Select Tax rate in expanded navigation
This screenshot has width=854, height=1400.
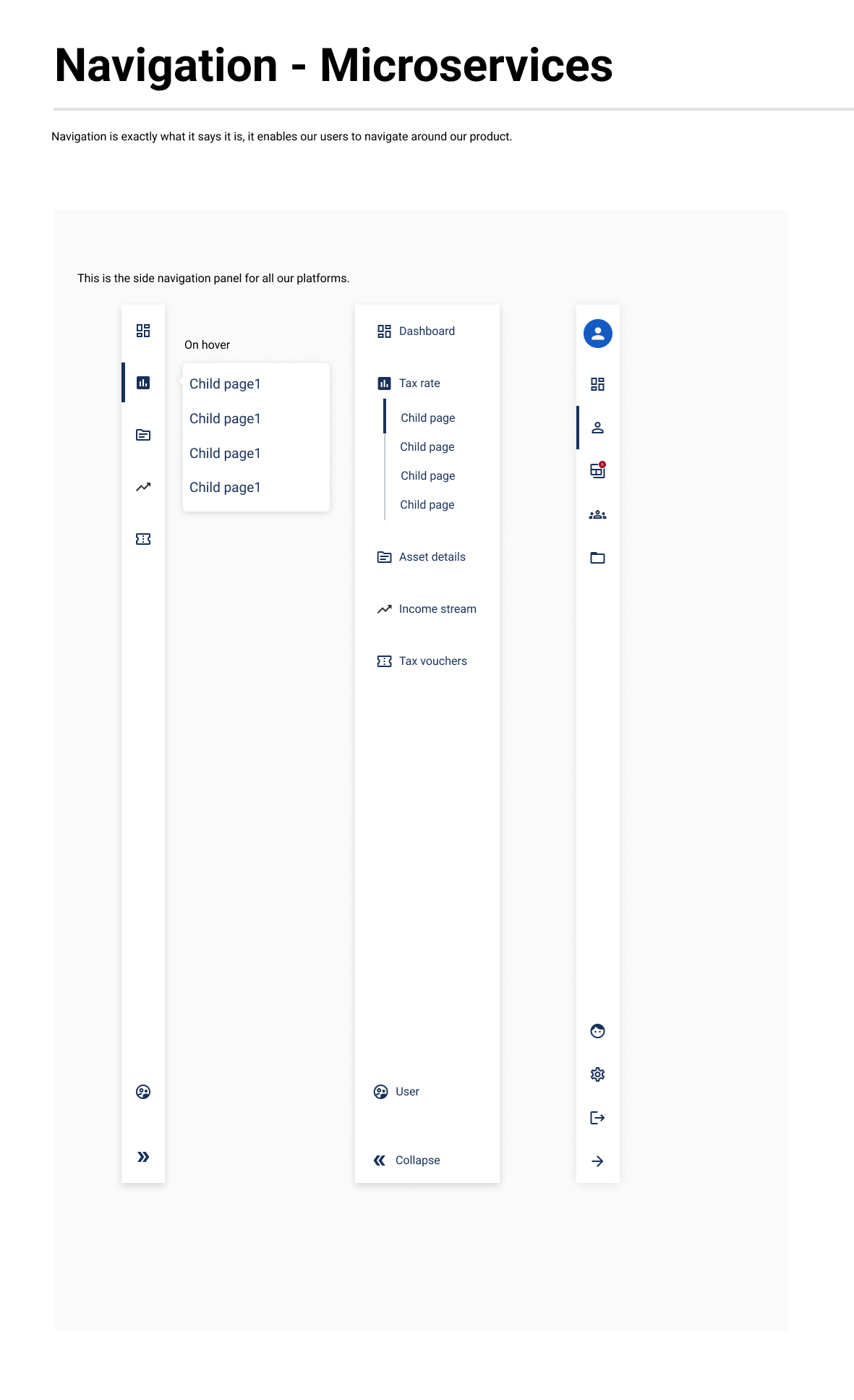(409, 383)
